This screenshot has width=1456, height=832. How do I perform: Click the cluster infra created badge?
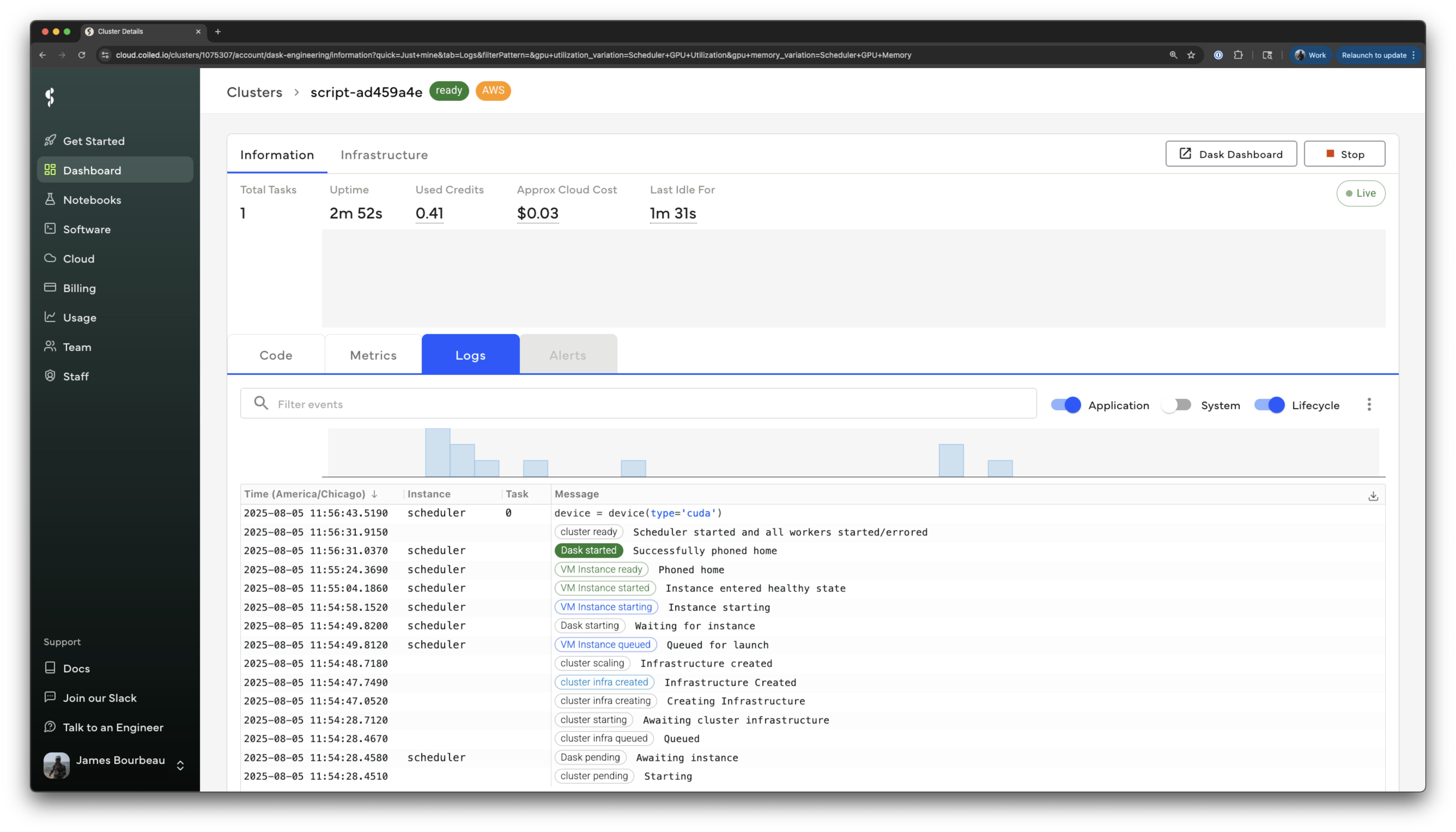(604, 682)
